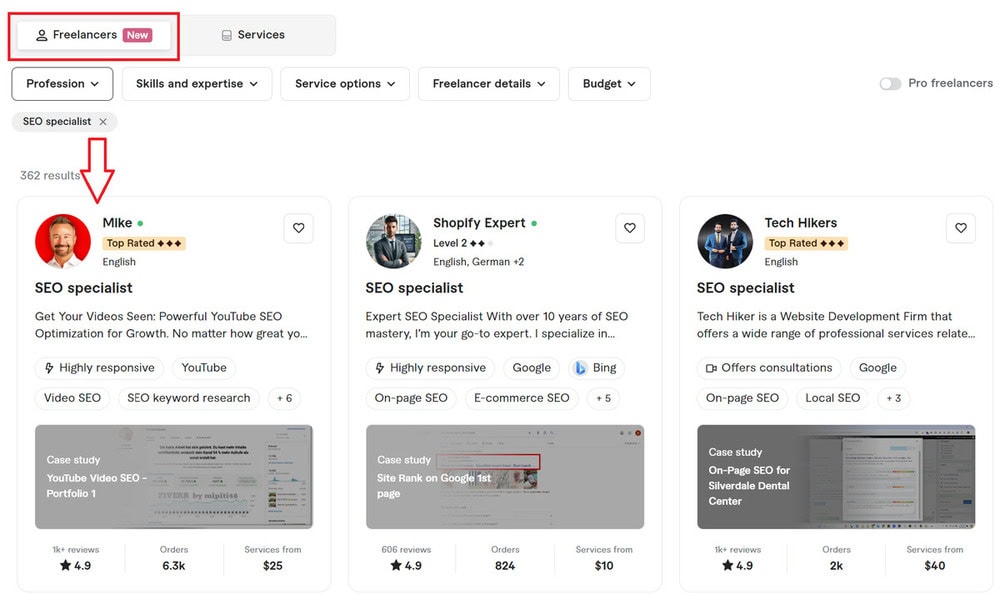Click the $10 services from price
The width and height of the screenshot is (1000, 595).
(604, 566)
